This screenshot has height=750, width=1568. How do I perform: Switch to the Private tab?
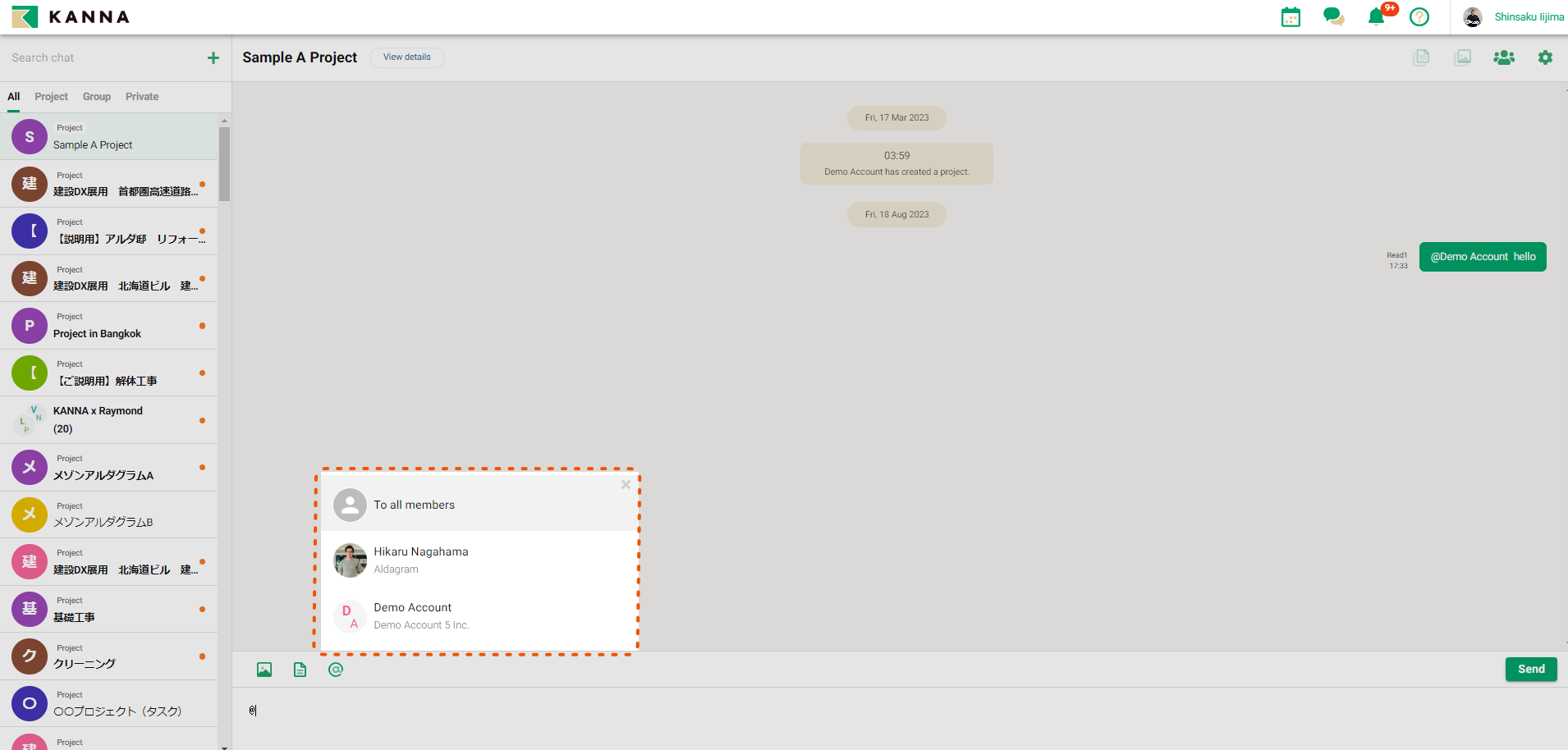coord(142,97)
